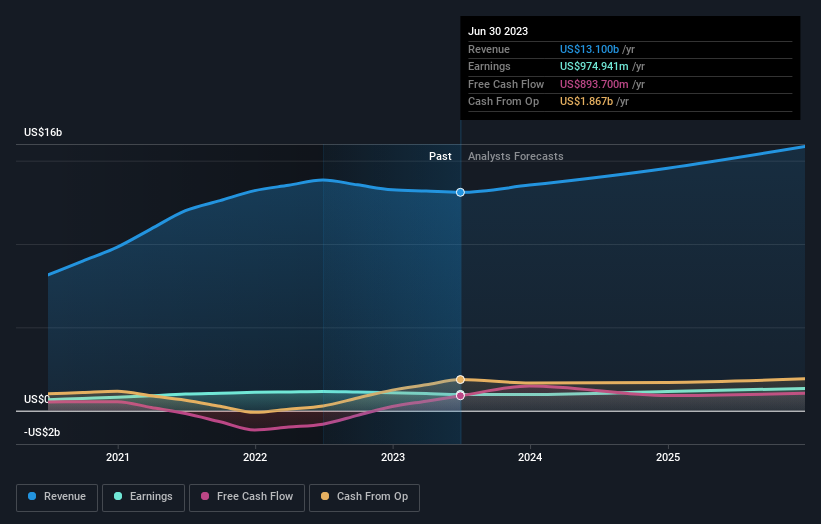Image resolution: width=821 pixels, height=524 pixels.
Task: Click the Past label on chart
Action: pyautogui.click(x=440, y=156)
